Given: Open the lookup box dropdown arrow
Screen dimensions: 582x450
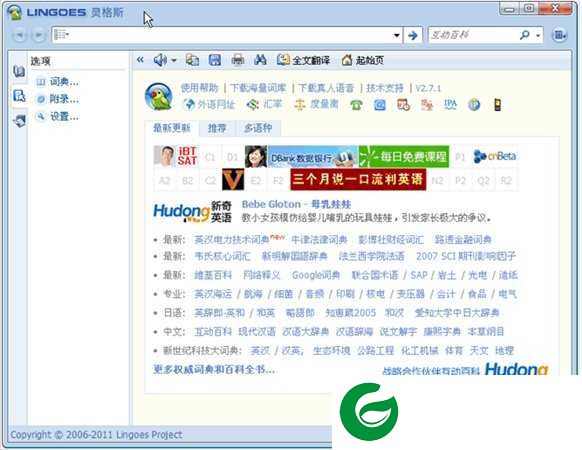Looking at the screenshot, I should (x=396, y=36).
